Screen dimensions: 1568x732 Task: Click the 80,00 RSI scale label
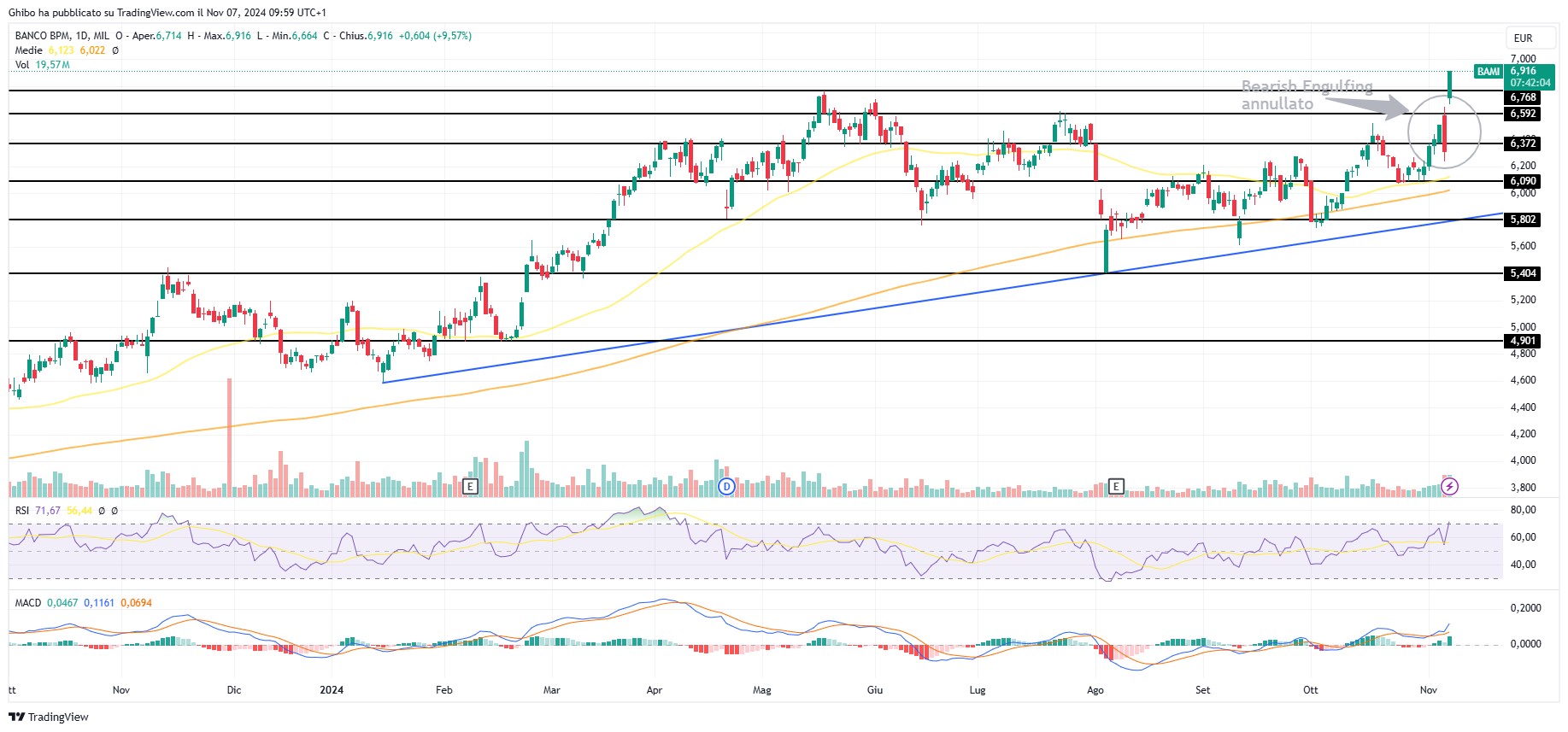pyautogui.click(x=1523, y=510)
